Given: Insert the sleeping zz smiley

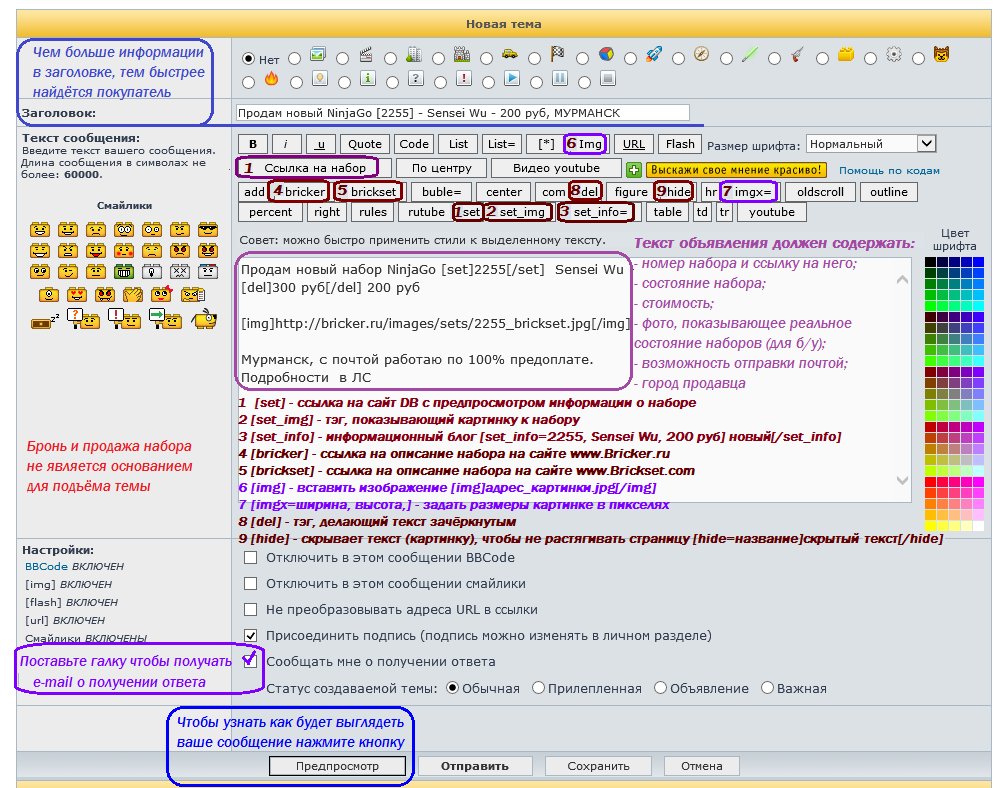Looking at the screenshot, I should [x=45, y=320].
